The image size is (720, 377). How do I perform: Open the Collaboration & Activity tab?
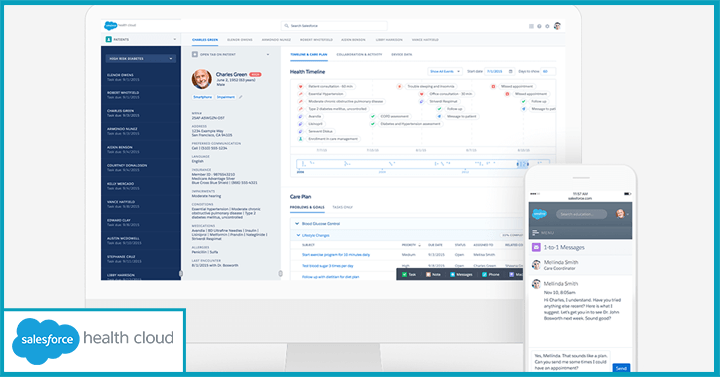[x=359, y=55]
